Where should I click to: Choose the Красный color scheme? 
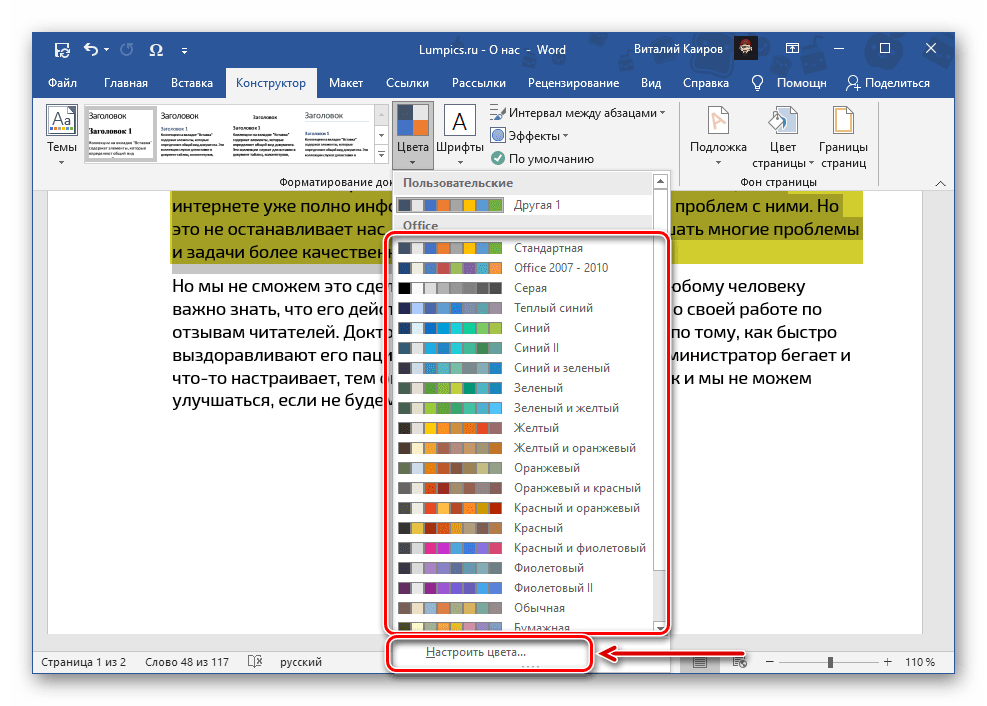click(x=521, y=528)
